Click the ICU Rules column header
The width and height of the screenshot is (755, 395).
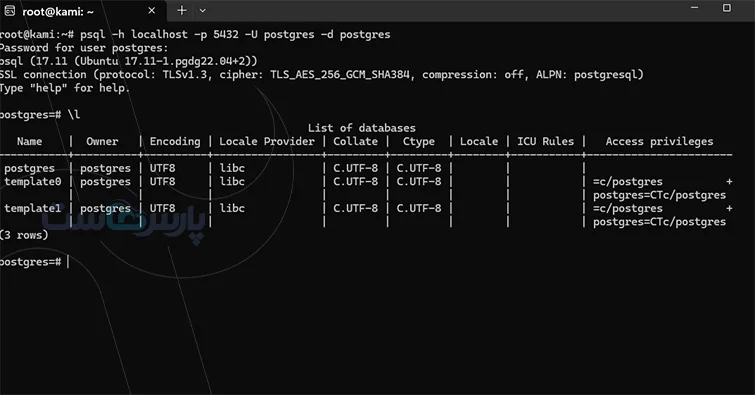pos(546,142)
